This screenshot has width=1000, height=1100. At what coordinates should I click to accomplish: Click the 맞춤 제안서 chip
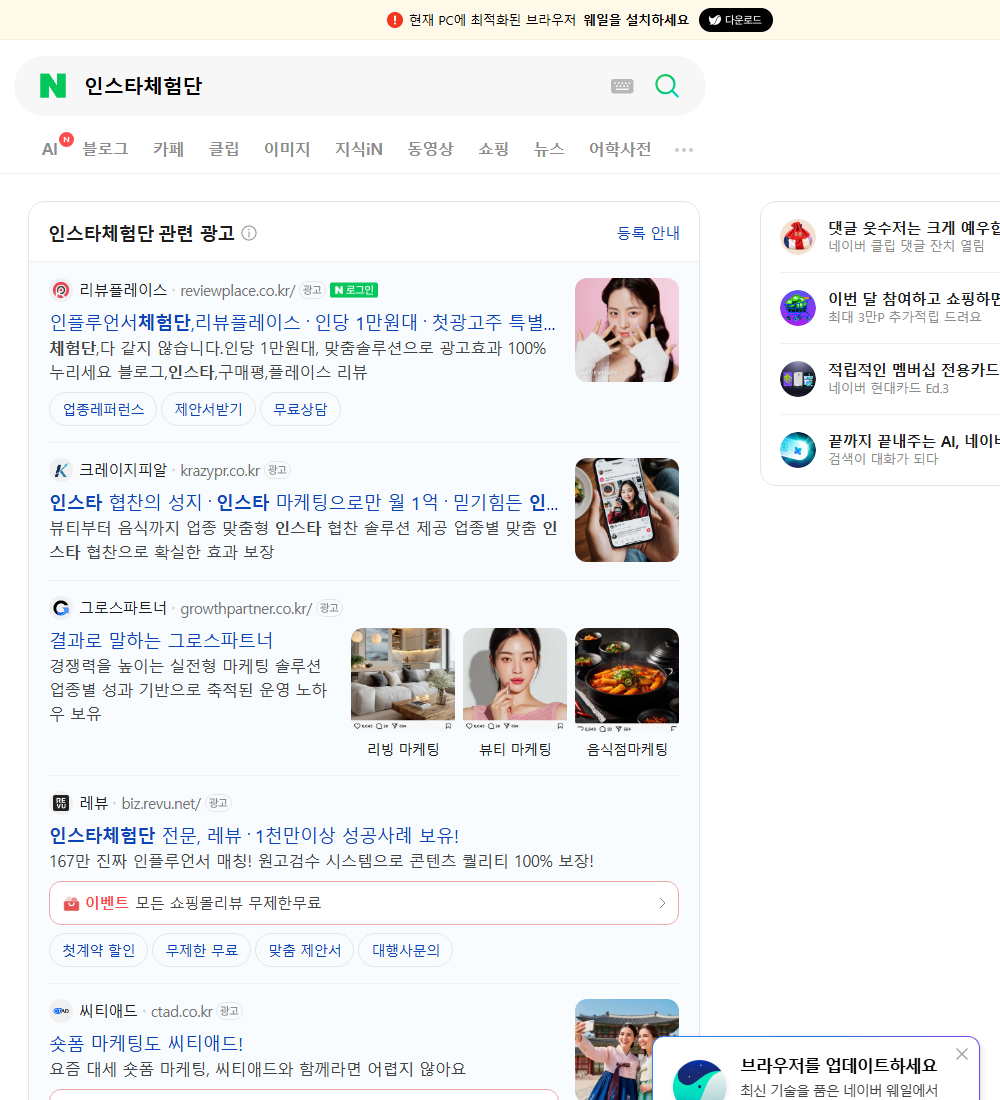305,950
